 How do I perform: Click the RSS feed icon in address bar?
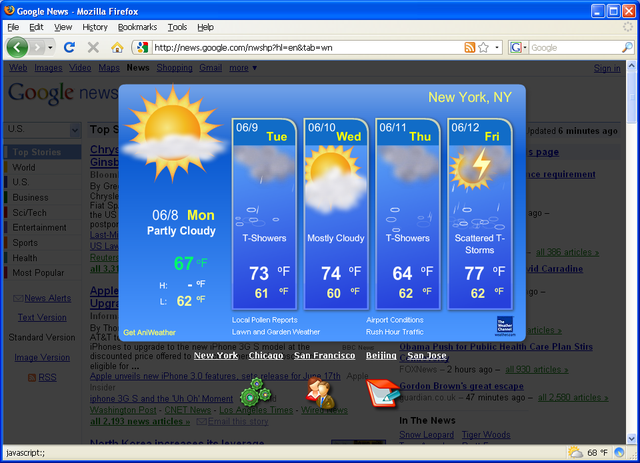[x=469, y=47]
